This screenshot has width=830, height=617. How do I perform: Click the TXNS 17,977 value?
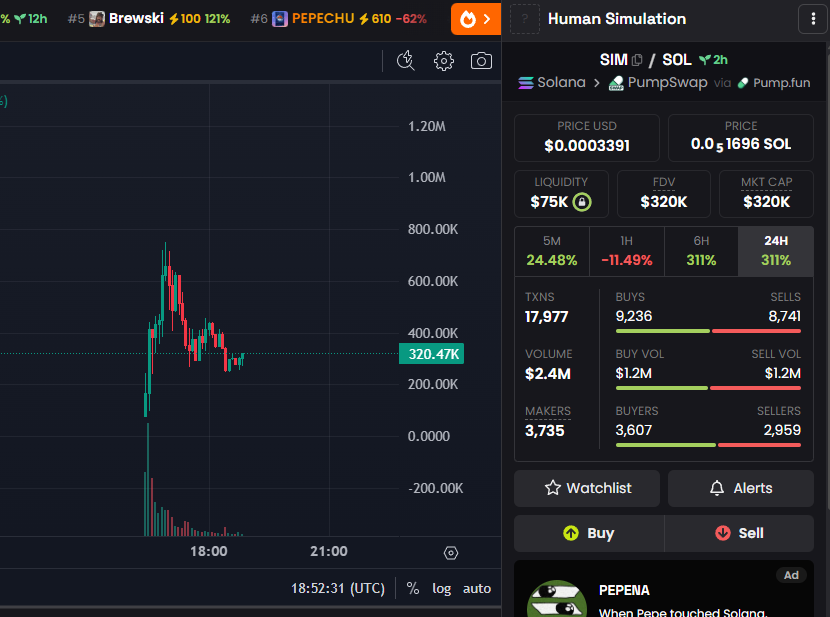coord(546,316)
